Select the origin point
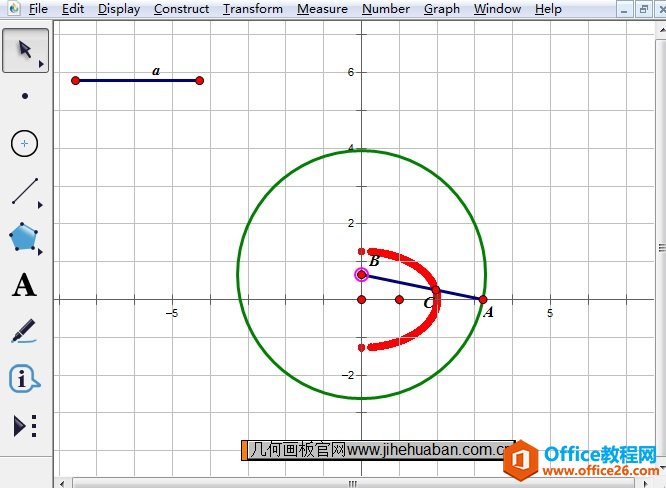This screenshot has height=488, width=666. 361,299
